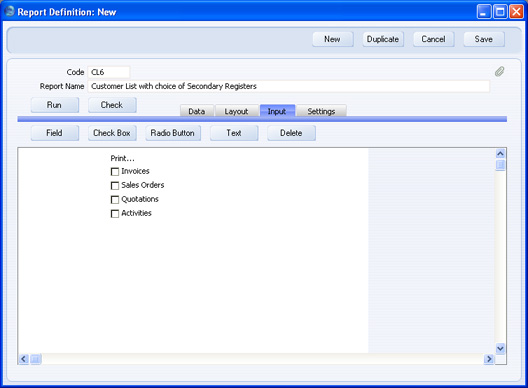The image size is (528, 388).
Task: Enable the Sales Orders checkbox
Action: (x=115, y=186)
